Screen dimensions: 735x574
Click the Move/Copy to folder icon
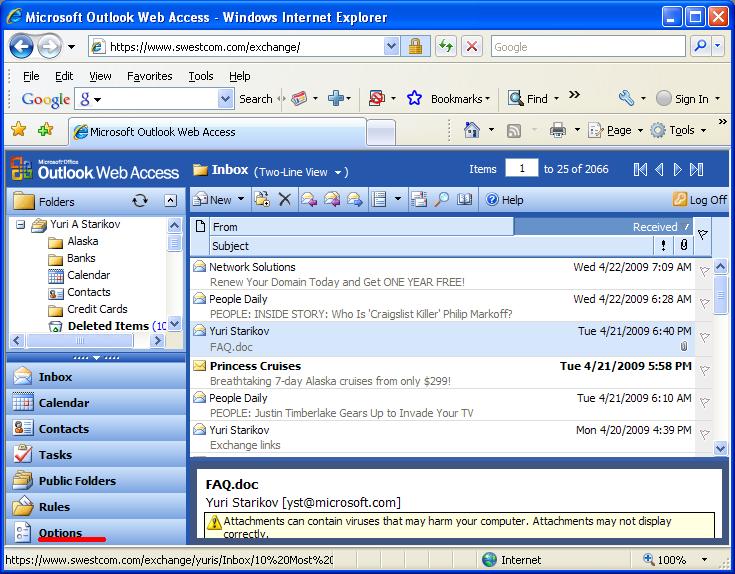[x=262, y=200]
